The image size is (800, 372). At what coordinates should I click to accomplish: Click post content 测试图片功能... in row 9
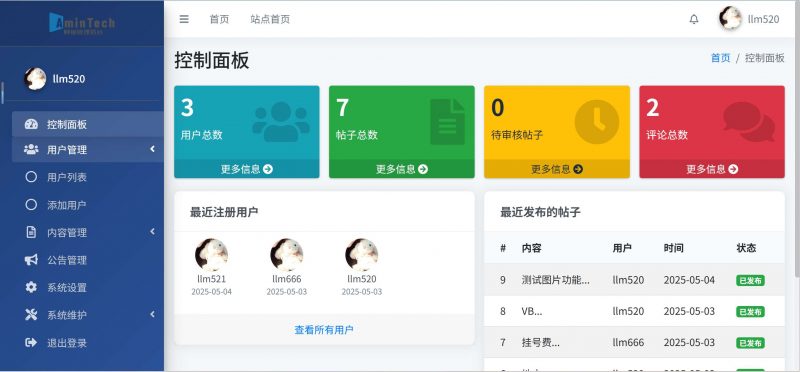coord(556,280)
